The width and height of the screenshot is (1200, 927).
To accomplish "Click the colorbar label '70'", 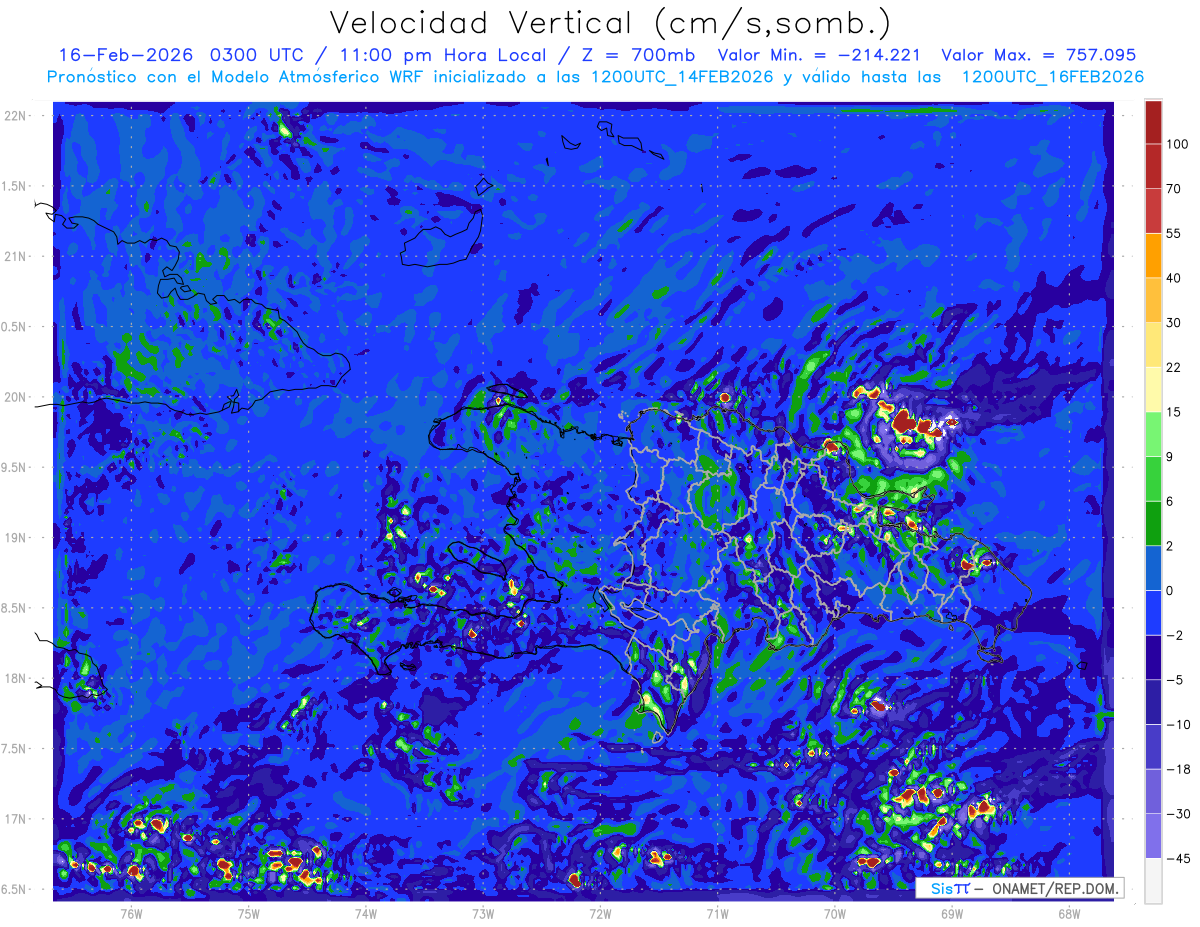I will 1174,189.
